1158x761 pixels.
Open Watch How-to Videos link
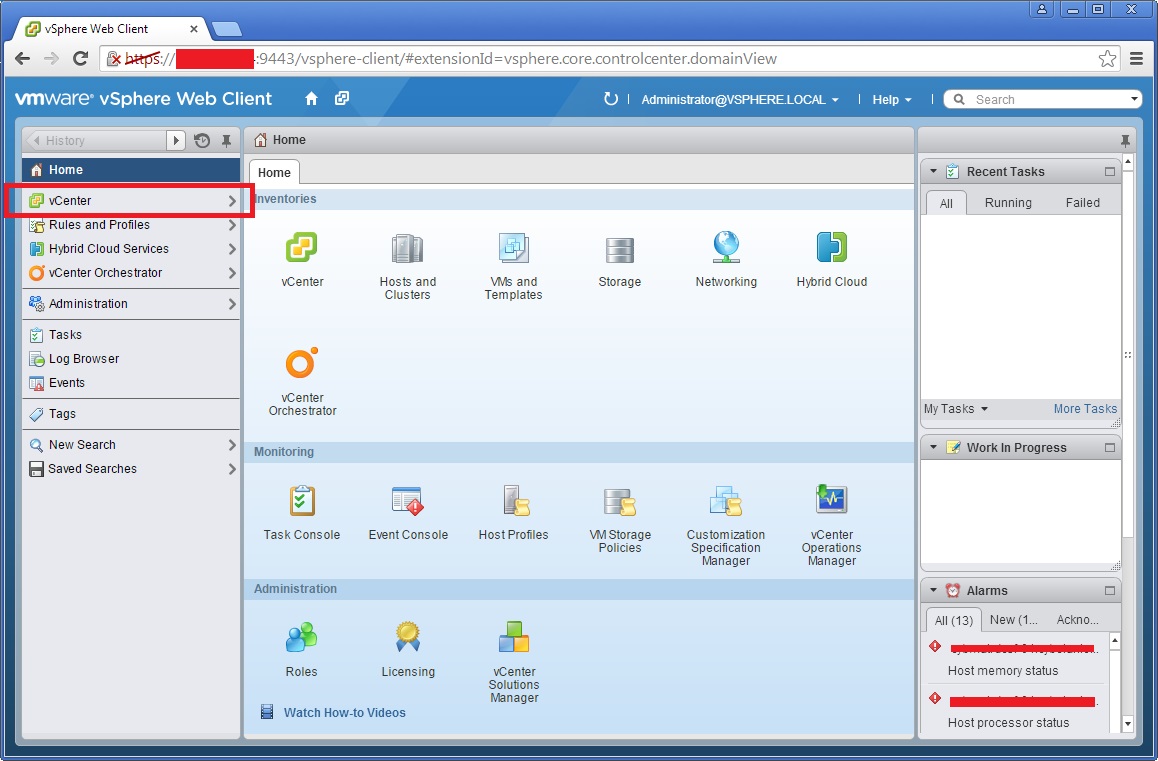pyautogui.click(x=344, y=712)
